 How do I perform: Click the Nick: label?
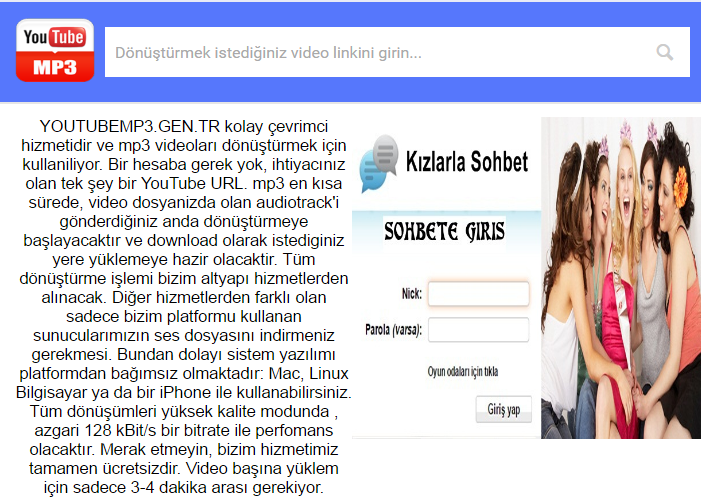pos(412,294)
